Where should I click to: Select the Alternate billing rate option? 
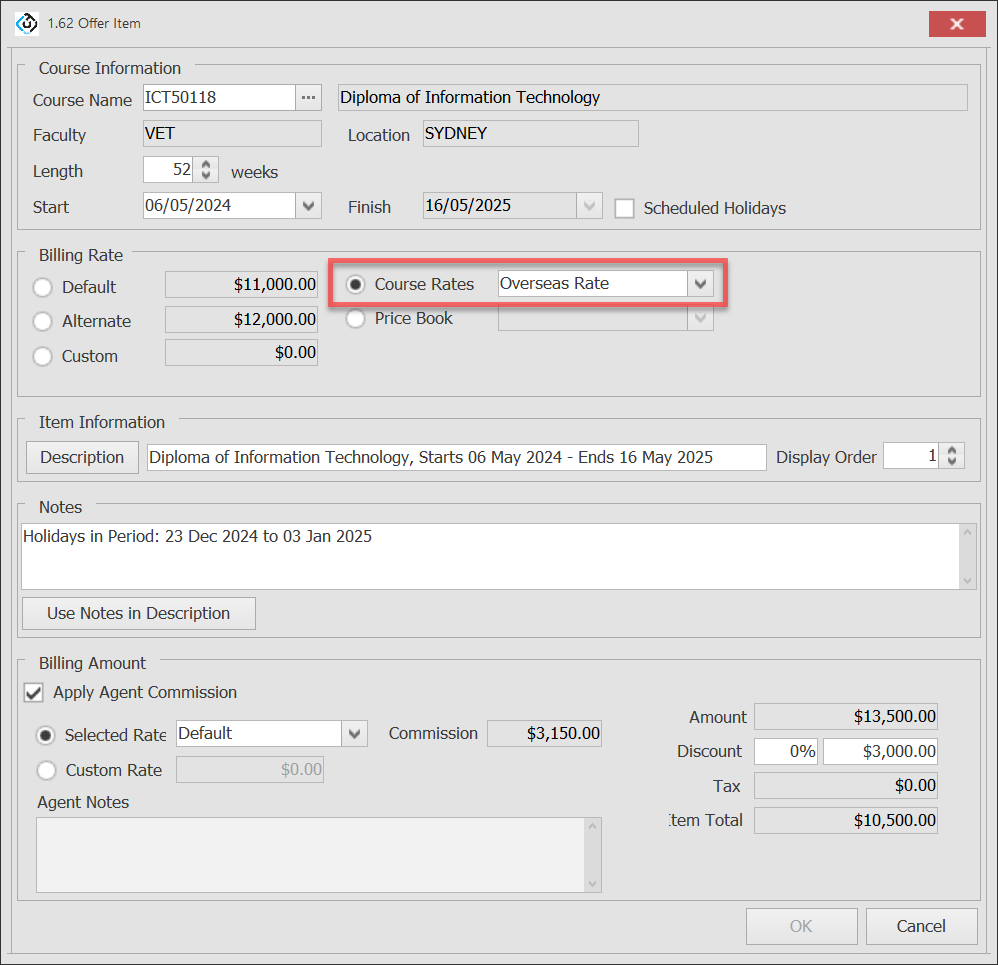(43, 321)
